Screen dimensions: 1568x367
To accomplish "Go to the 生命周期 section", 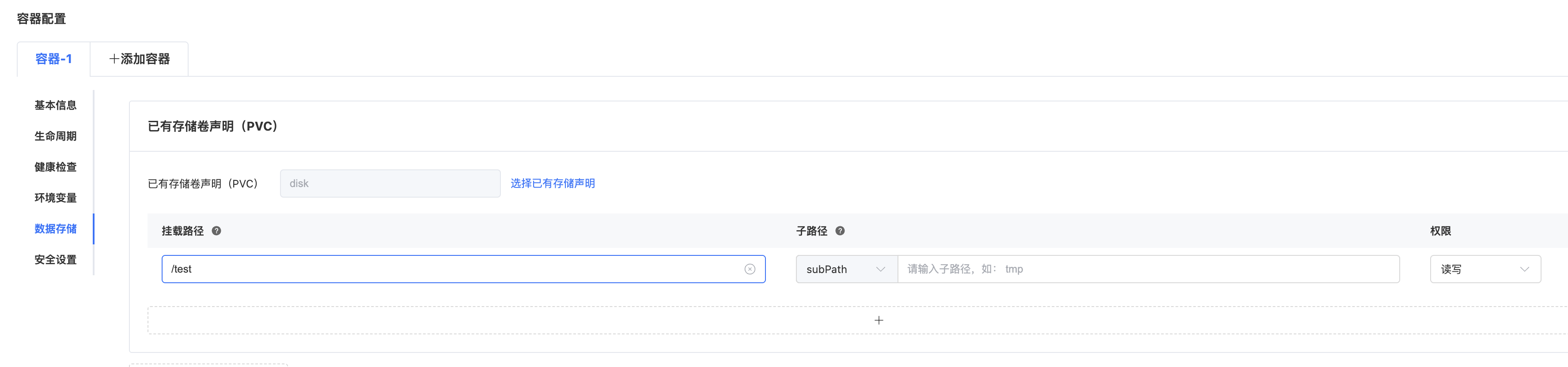I will 55,136.
